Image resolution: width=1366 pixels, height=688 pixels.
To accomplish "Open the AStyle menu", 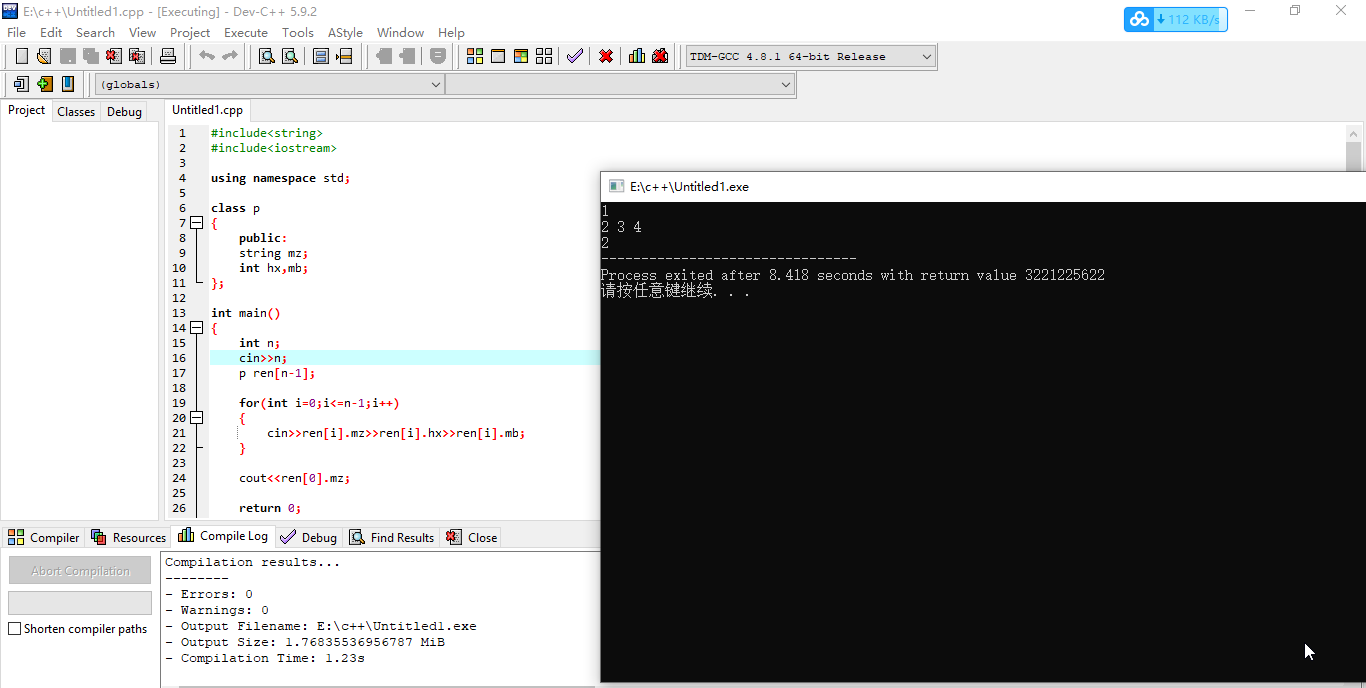I will click(345, 32).
